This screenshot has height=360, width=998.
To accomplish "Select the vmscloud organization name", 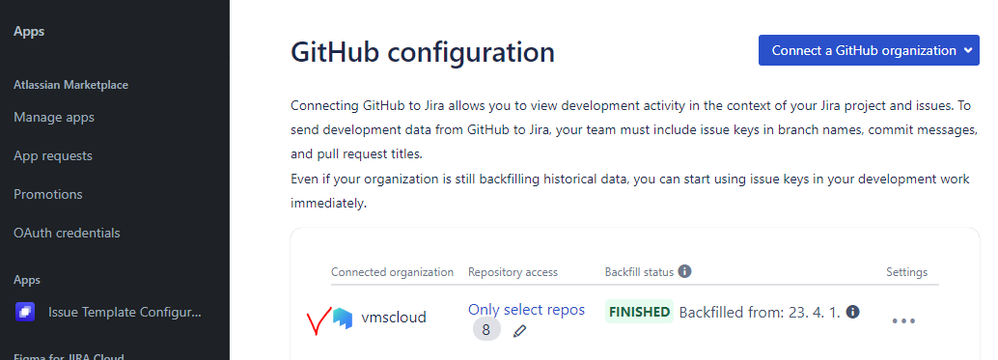I will coord(394,317).
